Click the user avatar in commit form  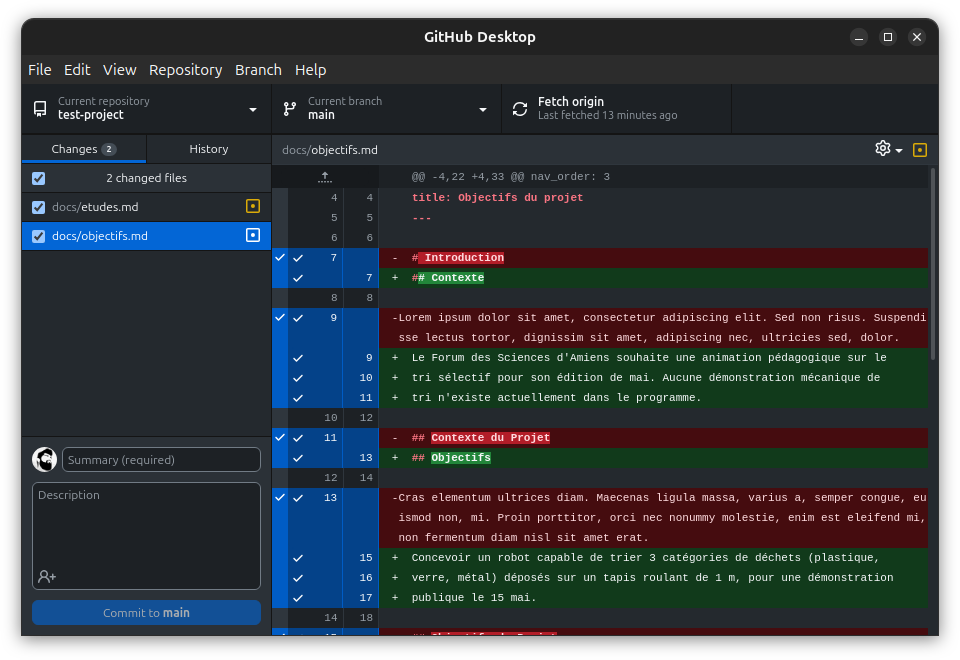coord(44,459)
